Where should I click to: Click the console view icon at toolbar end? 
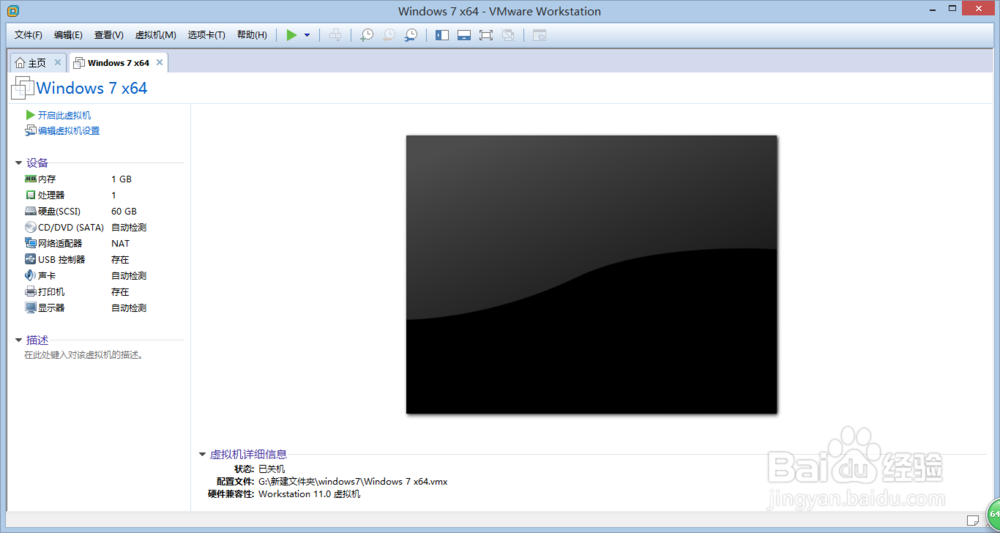(540, 35)
